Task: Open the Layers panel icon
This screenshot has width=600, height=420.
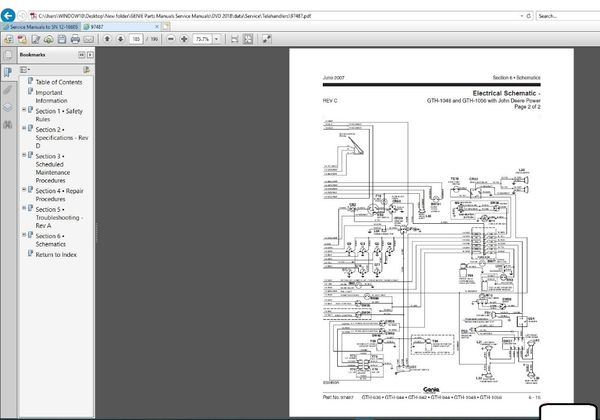Action: point(9,107)
